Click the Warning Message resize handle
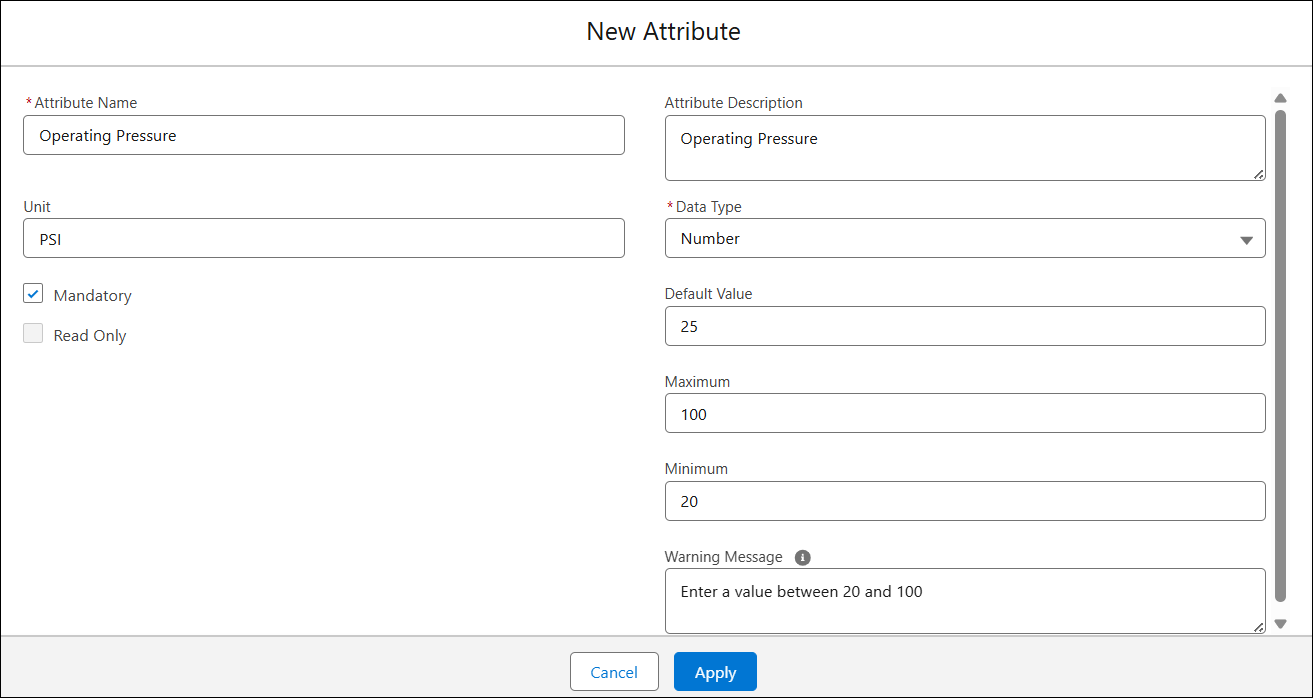Viewport: 1313px width, 698px height. [1258, 627]
